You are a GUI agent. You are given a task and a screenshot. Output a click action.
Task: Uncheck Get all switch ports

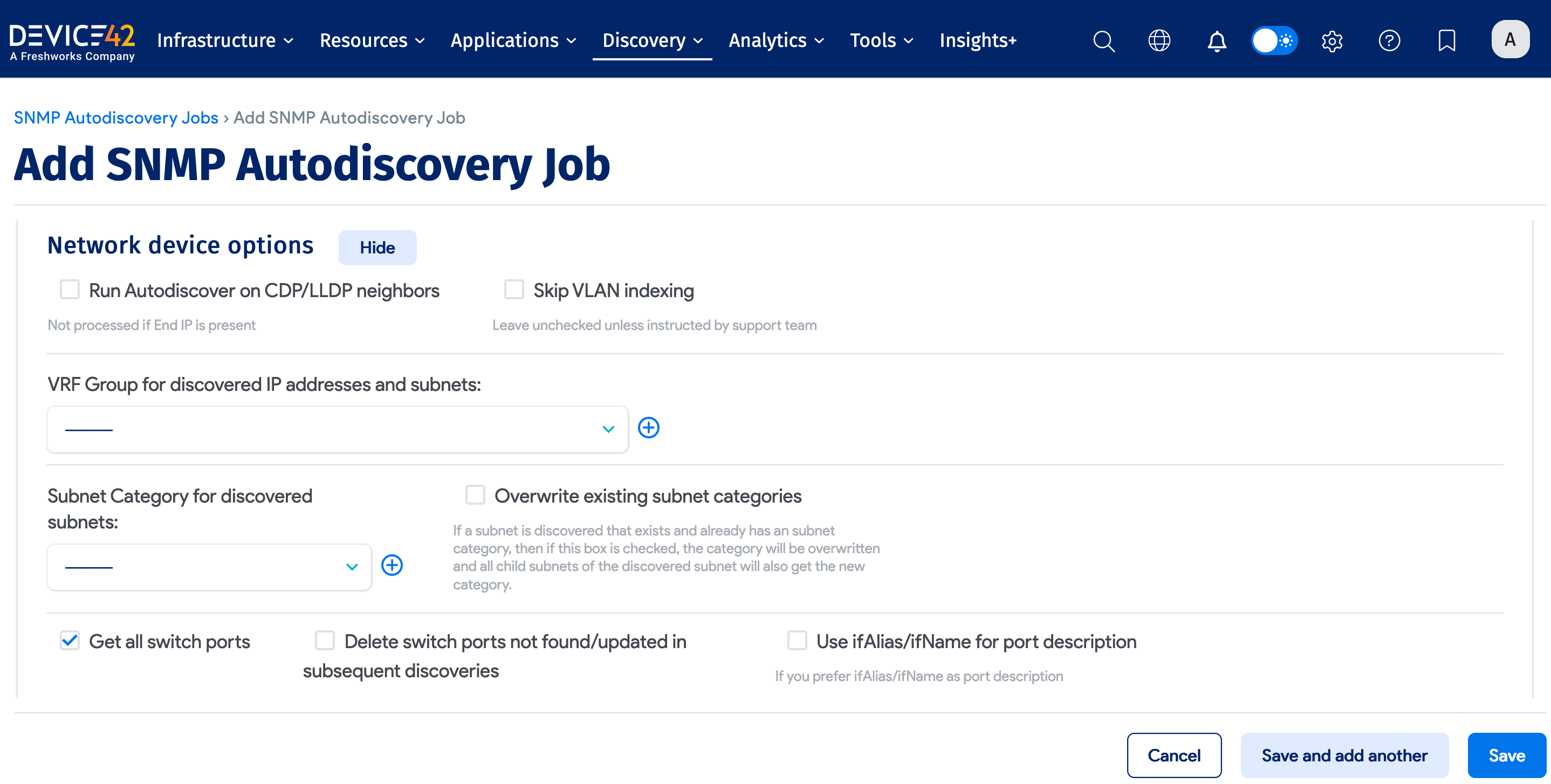[x=70, y=640]
